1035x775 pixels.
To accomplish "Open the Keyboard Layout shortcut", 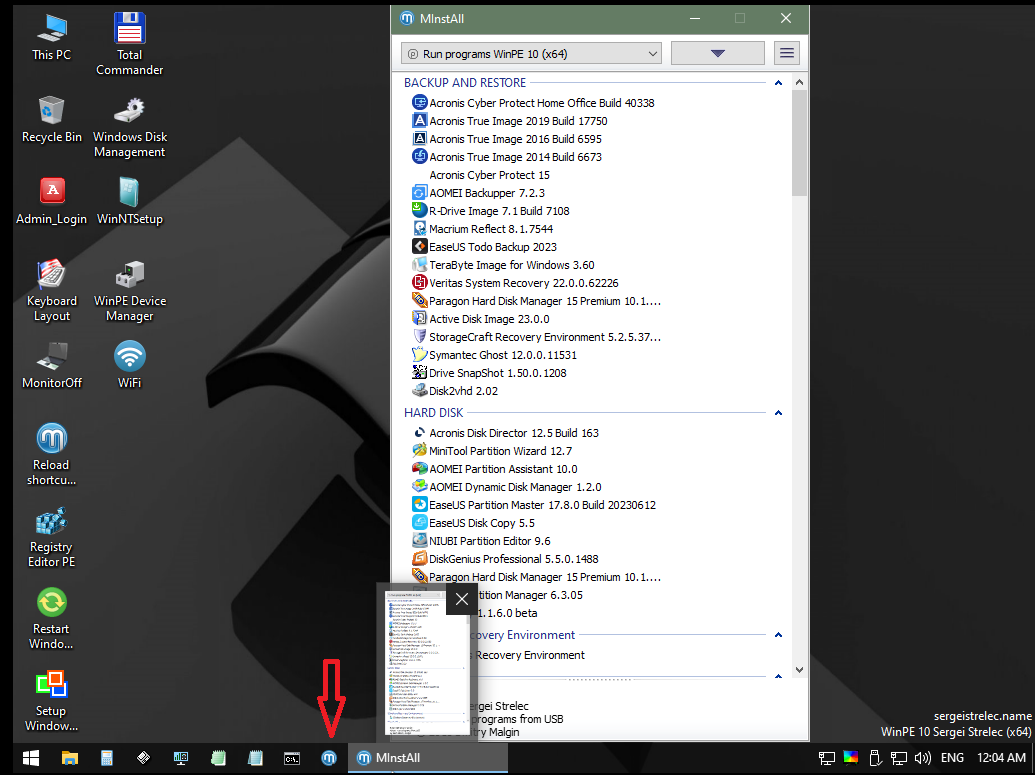I will (x=51, y=290).
